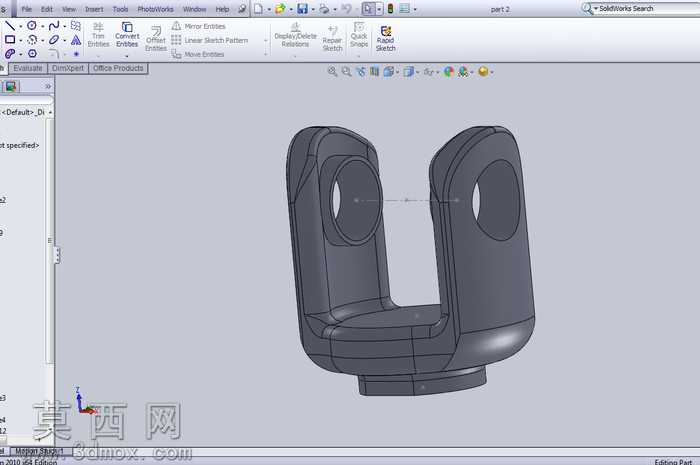
Task: Click Offset Entities tool
Action: click(156, 38)
